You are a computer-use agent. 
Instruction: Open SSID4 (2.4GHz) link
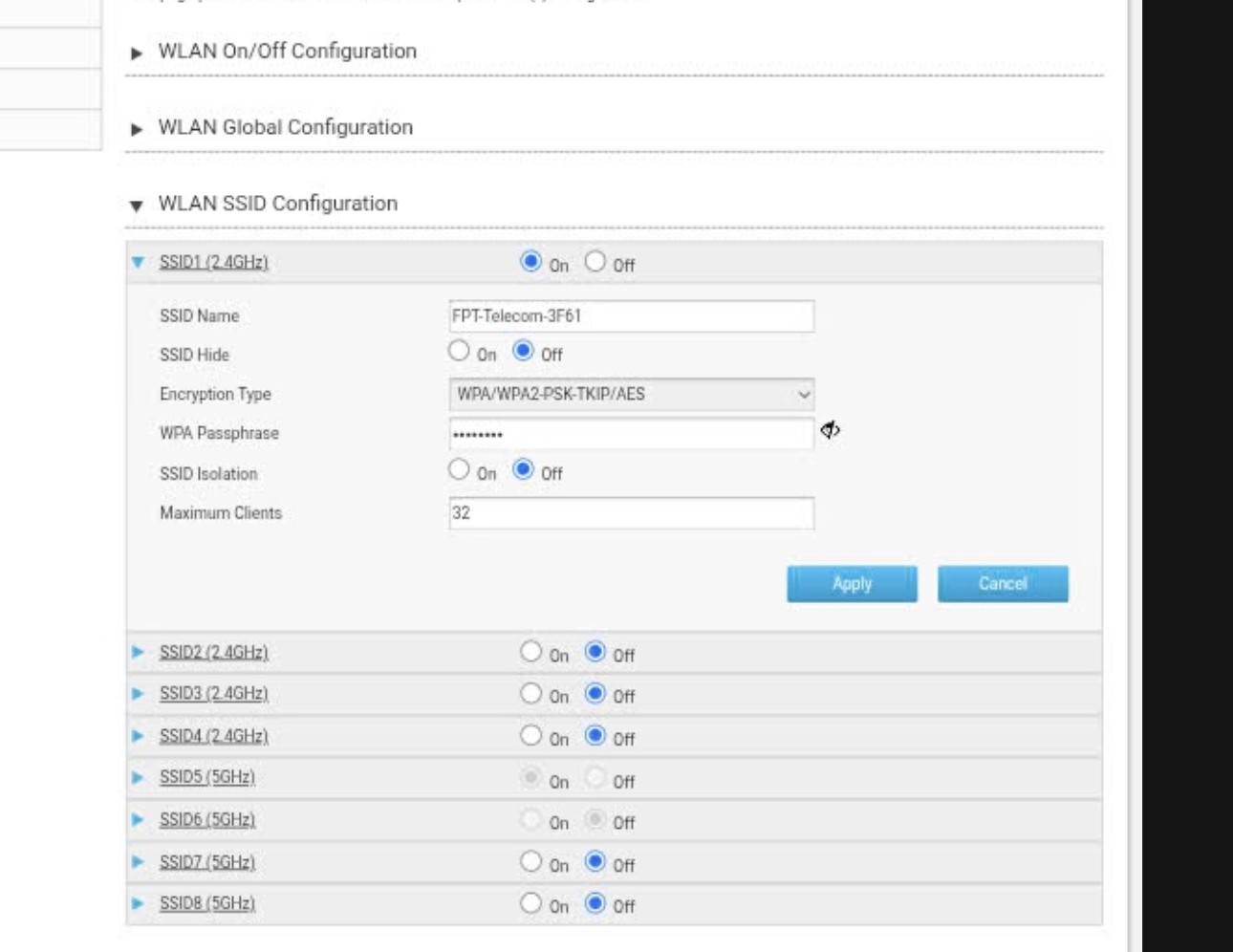[213, 736]
